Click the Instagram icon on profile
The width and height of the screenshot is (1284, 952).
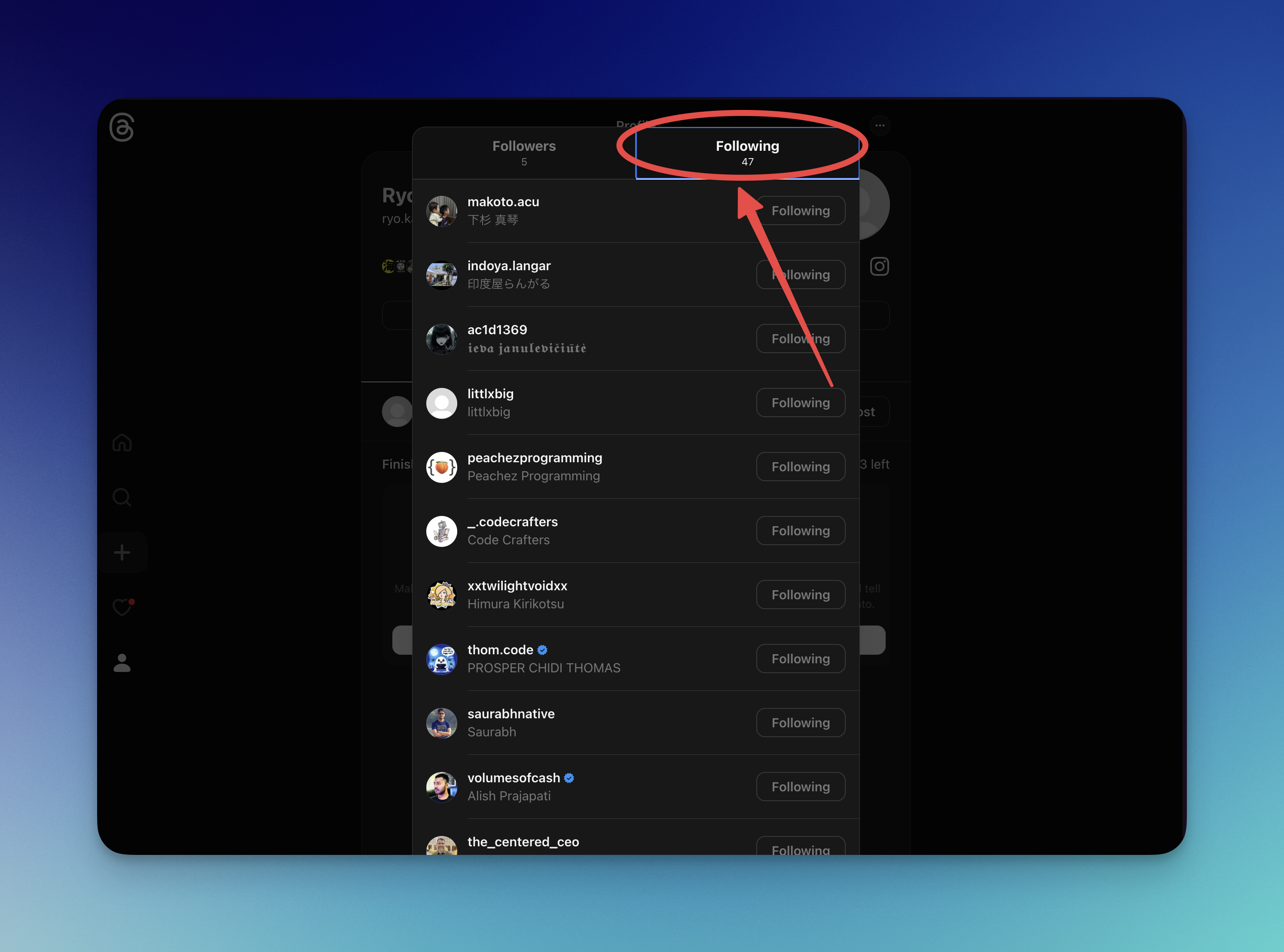point(879,266)
